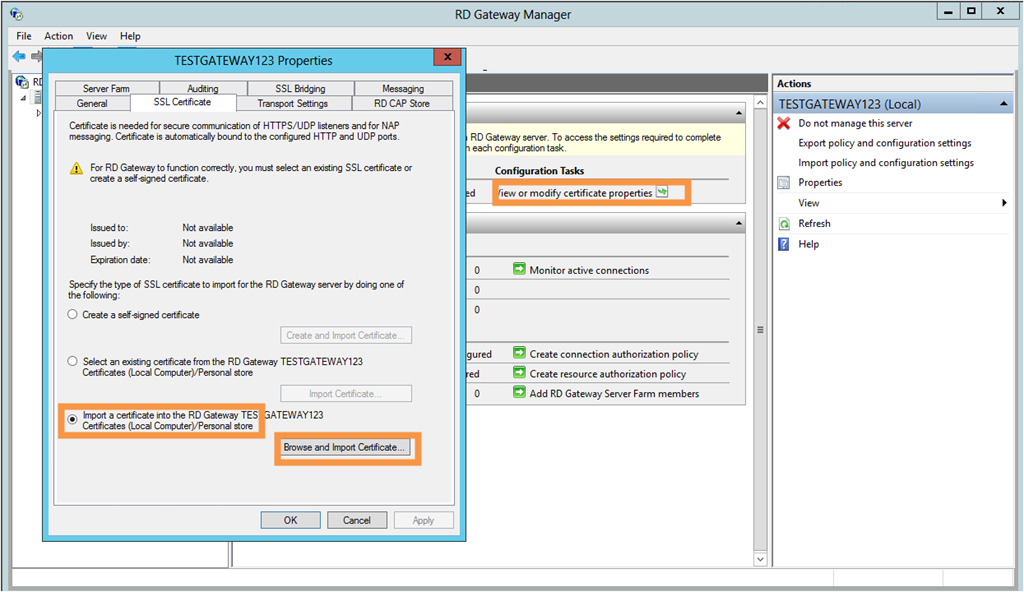The height and width of the screenshot is (592, 1024).
Task: Click the center pane vertical scrollbar grip
Action: [760, 330]
